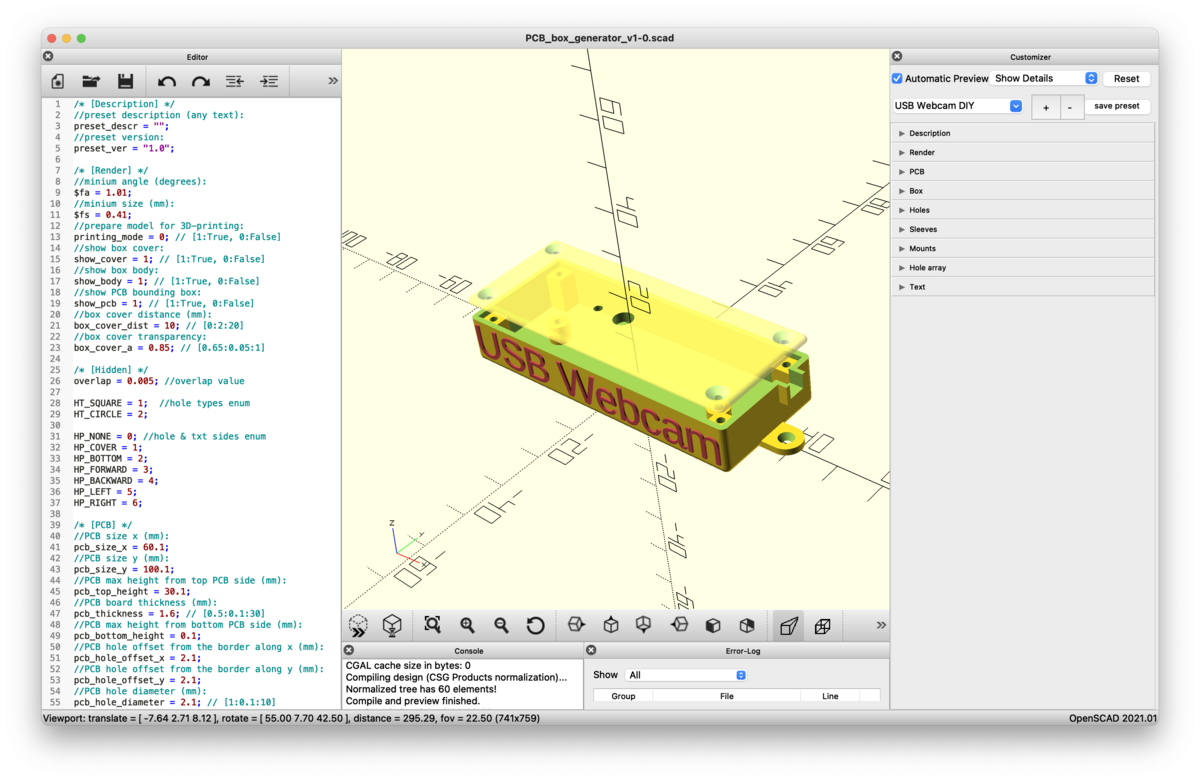Save the file using the floppy icon
This screenshot has height=780, width=1200.
125,81
